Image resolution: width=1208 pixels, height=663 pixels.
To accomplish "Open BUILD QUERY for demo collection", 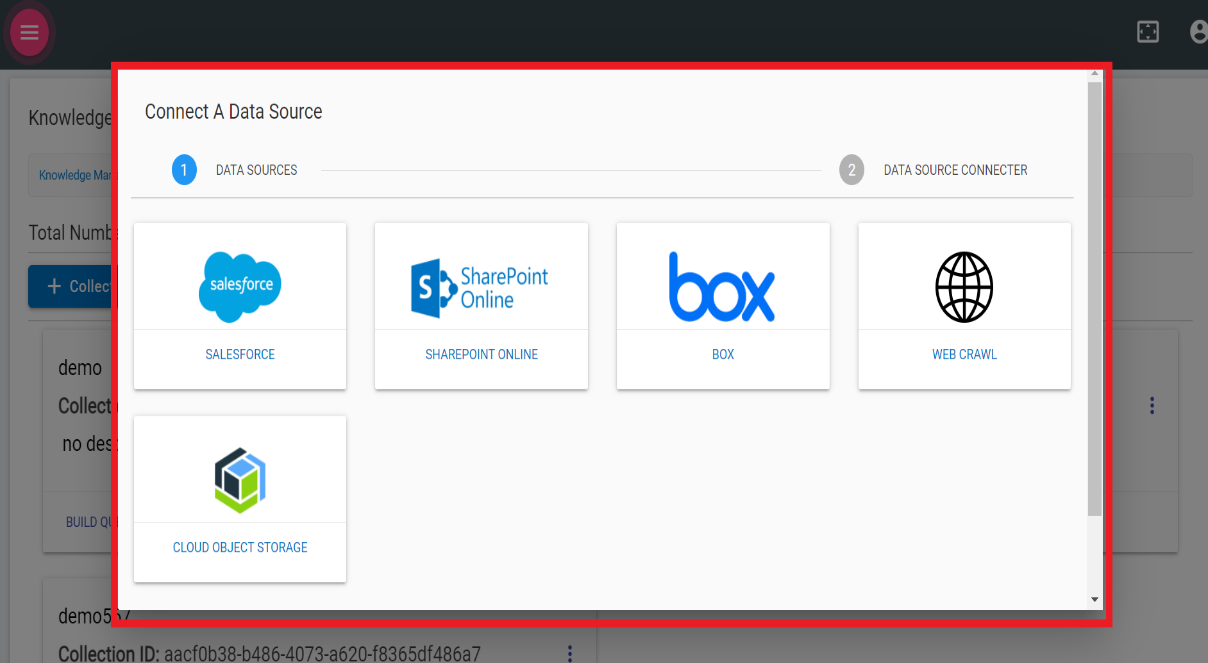I will (x=91, y=521).
